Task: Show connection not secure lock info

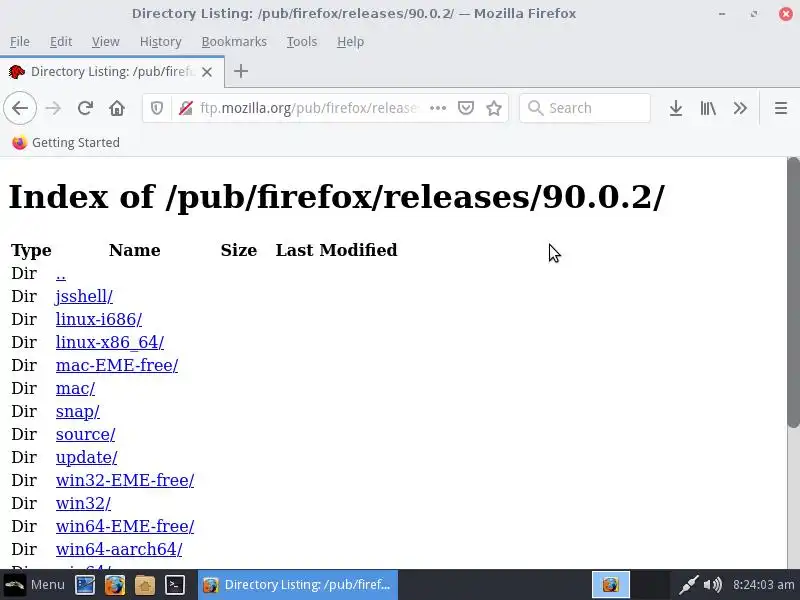Action: coord(186,108)
